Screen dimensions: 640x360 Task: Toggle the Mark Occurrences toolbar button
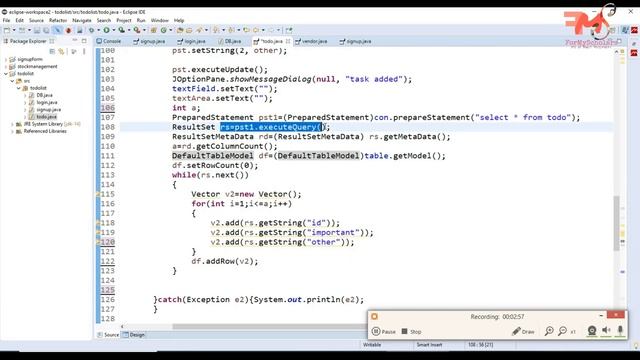tap(58, 30)
